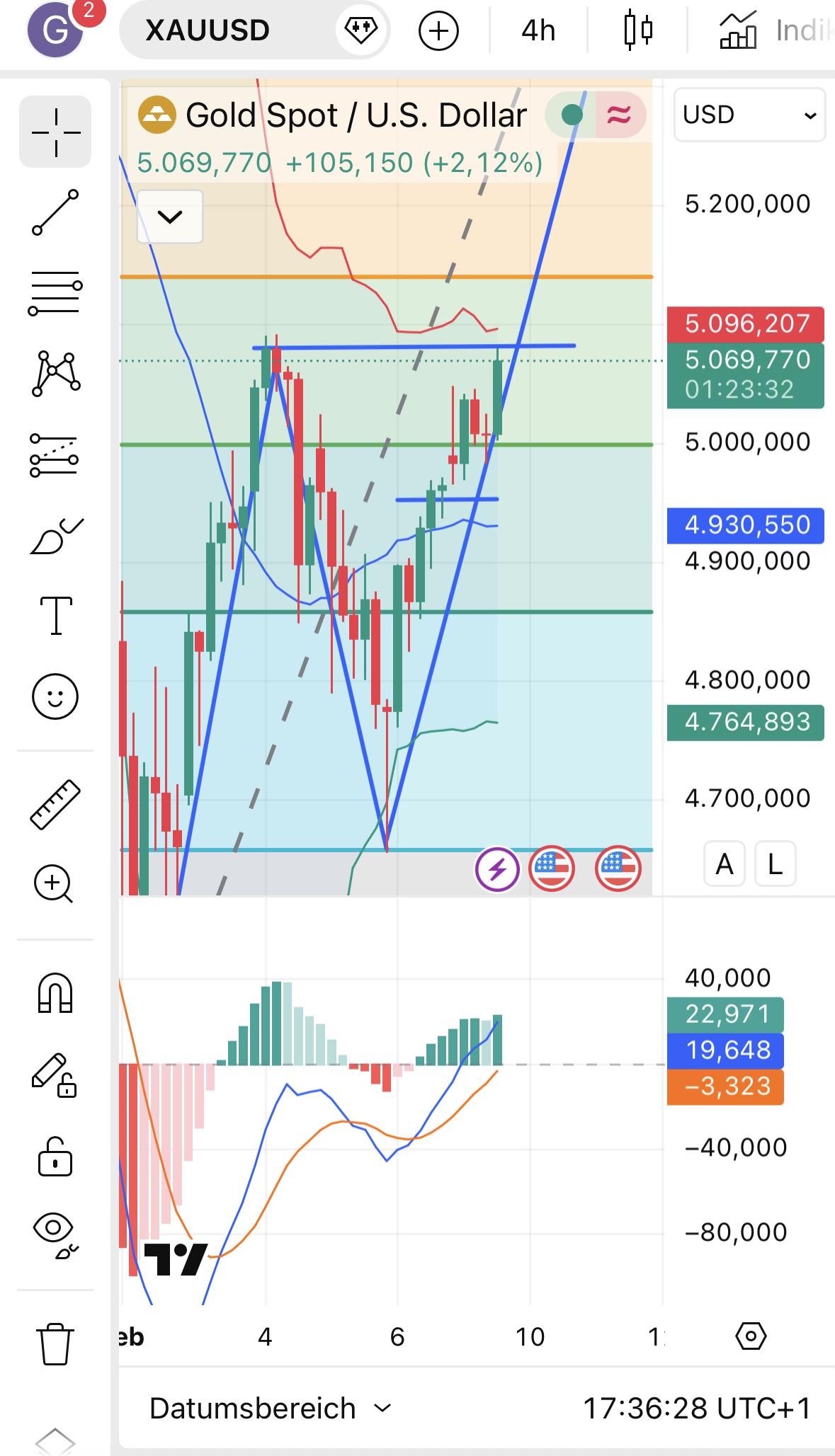Select the XABCD pattern tool
Screen dimensions: 835x1456
(x=55, y=374)
